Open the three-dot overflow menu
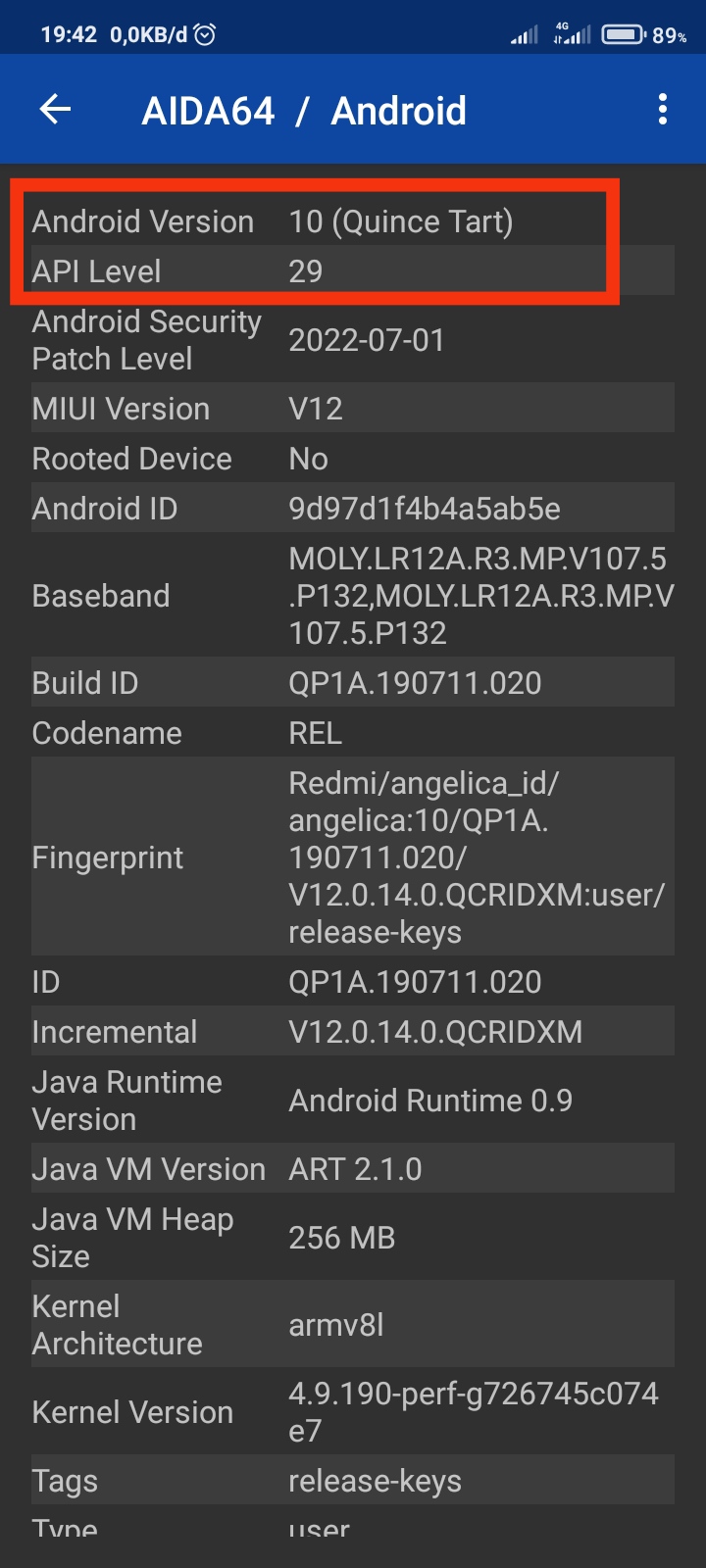Image resolution: width=706 pixels, height=1568 pixels. (663, 110)
